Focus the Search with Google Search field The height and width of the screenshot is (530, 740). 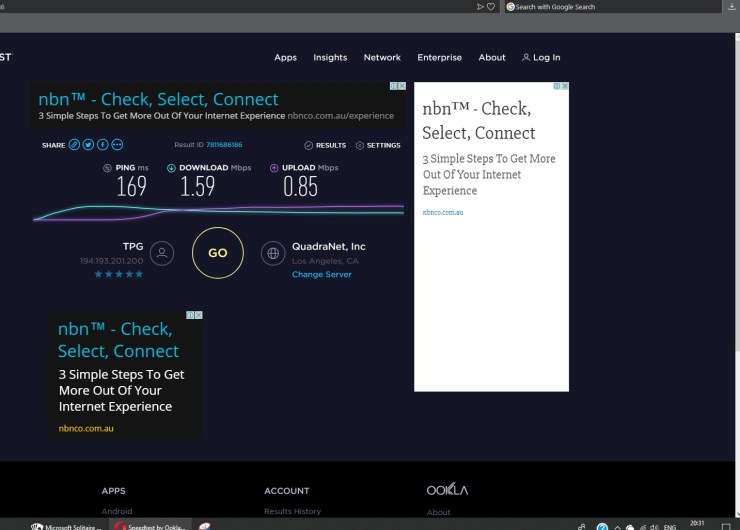pyautogui.click(x=613, y=7)
